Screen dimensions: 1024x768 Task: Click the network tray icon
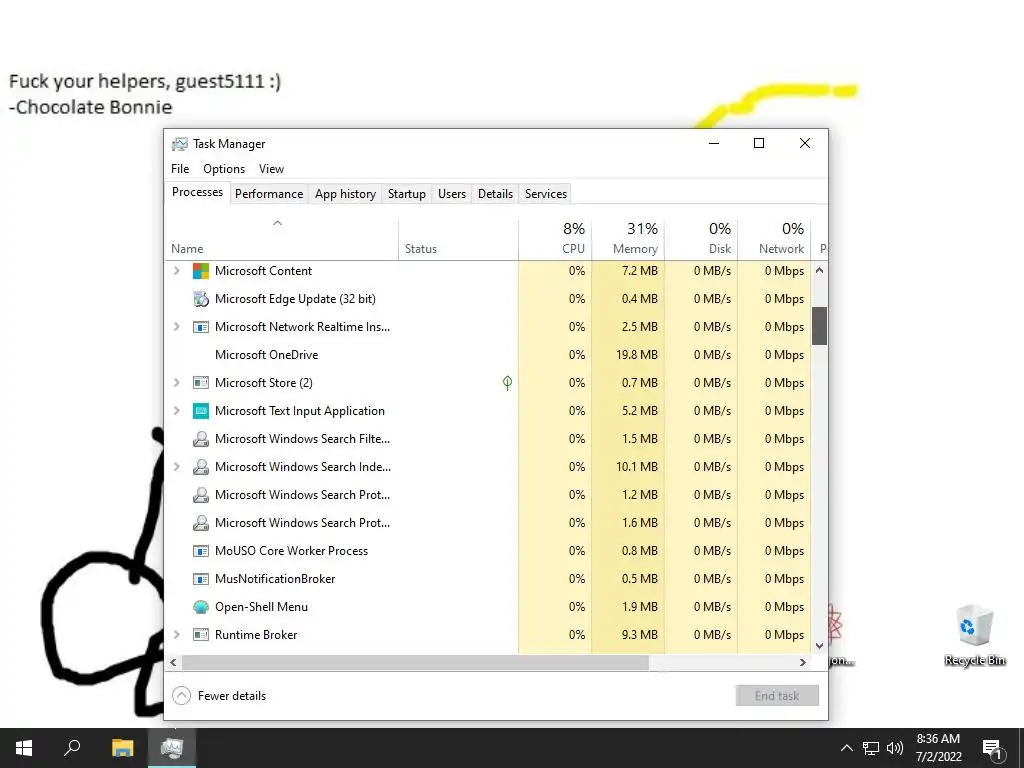click(871, 748)
